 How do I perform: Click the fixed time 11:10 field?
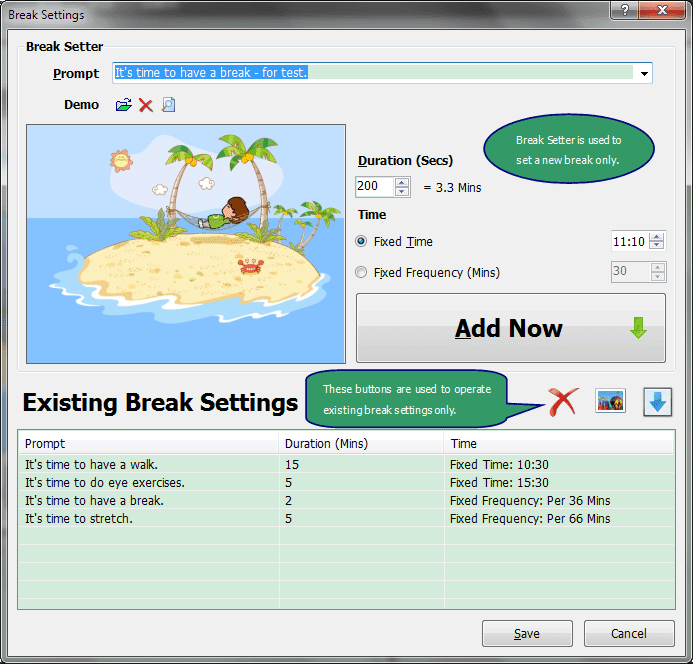click(x=630, y=241)
